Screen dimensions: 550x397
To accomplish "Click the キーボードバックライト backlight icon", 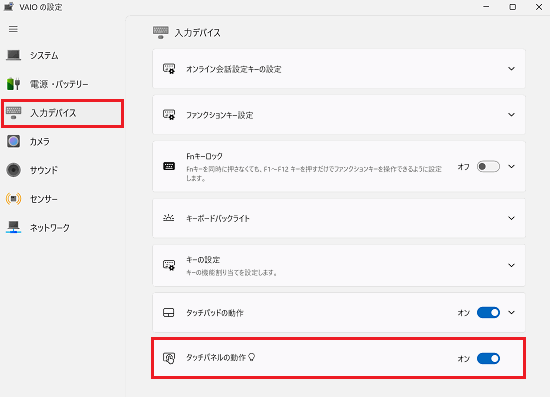I will [169, 218].
